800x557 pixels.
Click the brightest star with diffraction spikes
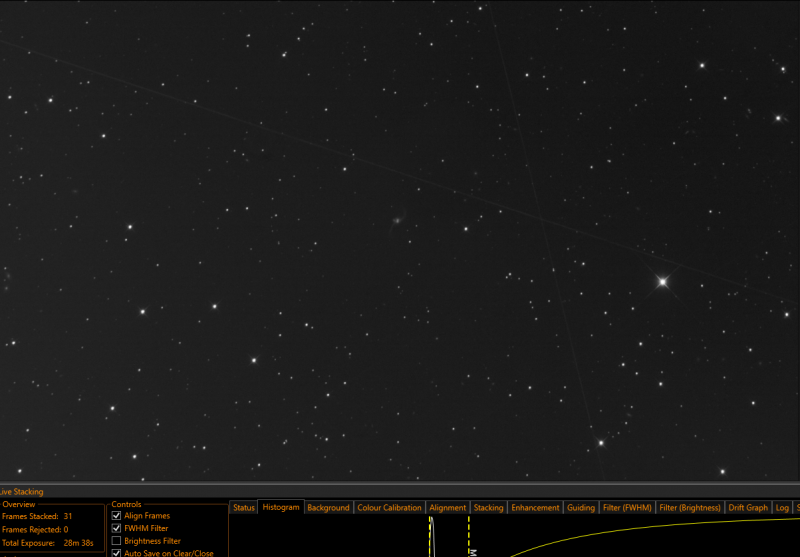(x=662, y=282)
